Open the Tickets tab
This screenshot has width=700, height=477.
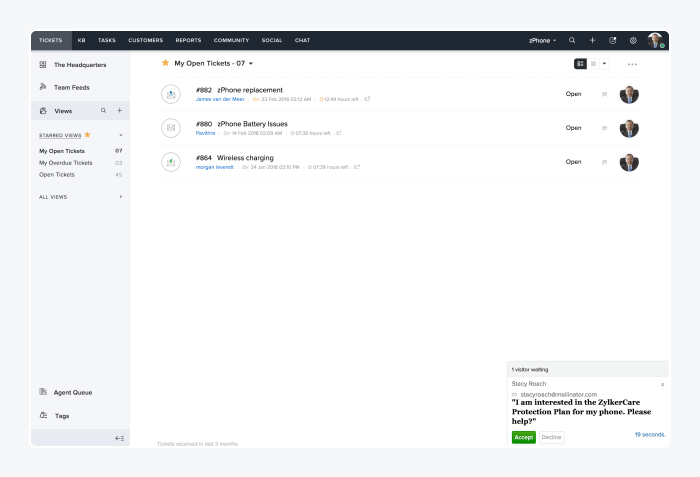coord(51,40)
